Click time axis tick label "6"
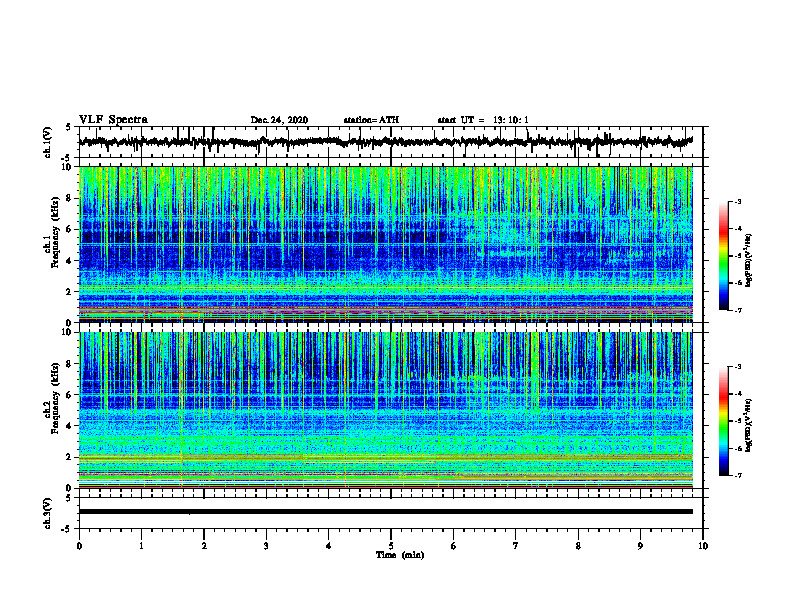Screen dimensions: 792x612 454,546
